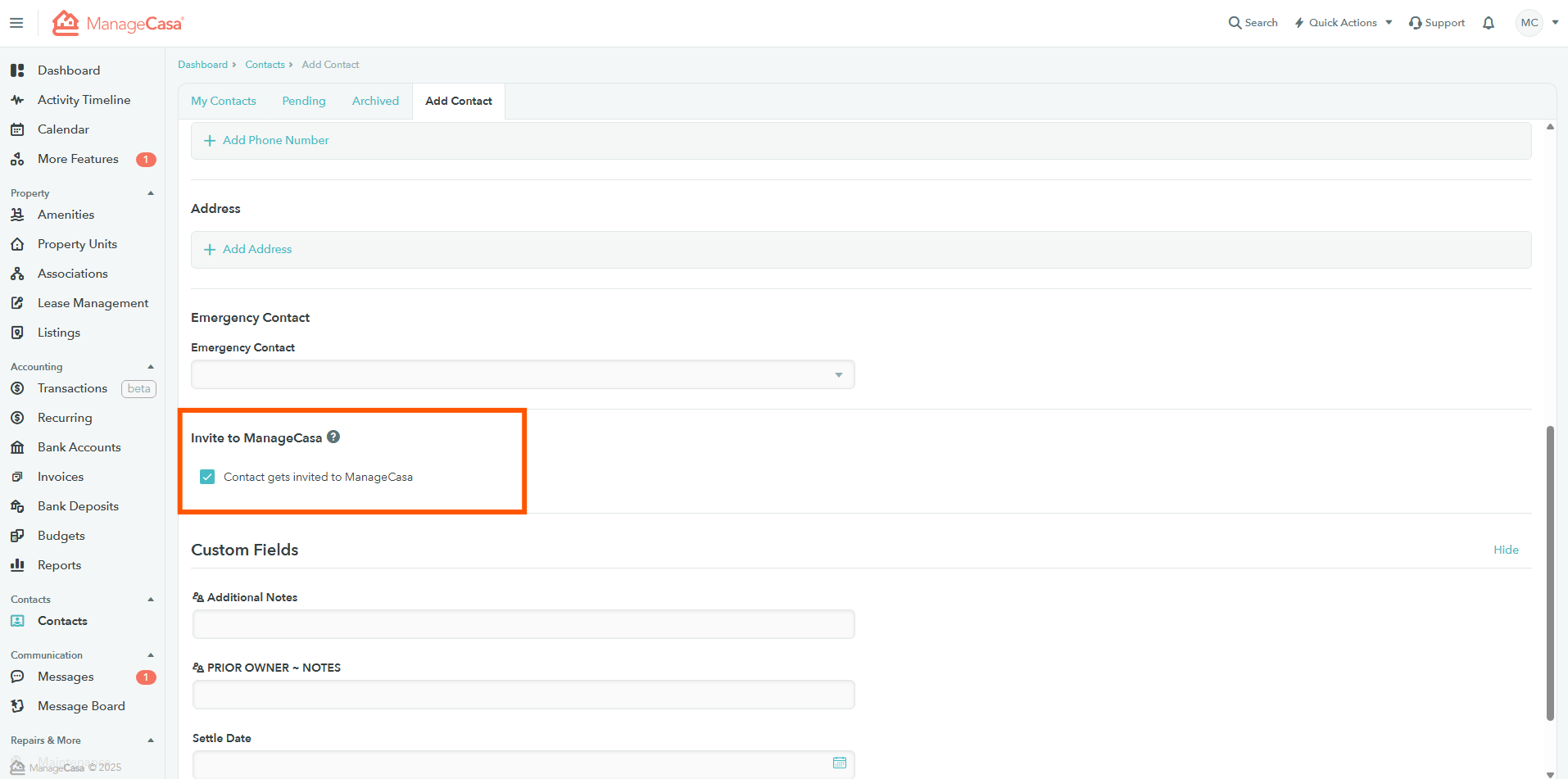Click the beta badge next to Transactions
1568x779 pixels.
[x=138, y=389]
